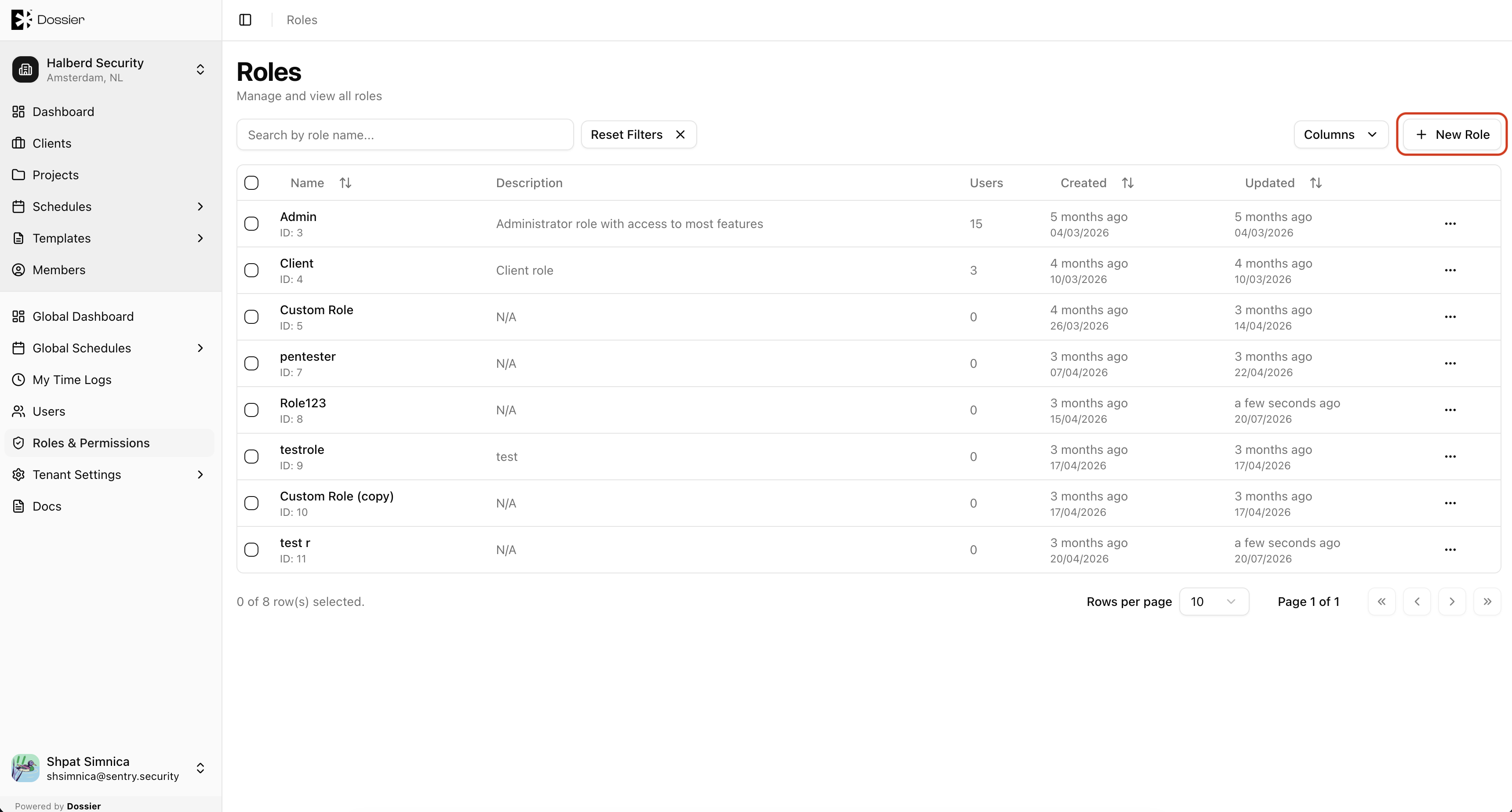Select the Admin role checkbox
1512x812 pixels.
tap(251, 224)
